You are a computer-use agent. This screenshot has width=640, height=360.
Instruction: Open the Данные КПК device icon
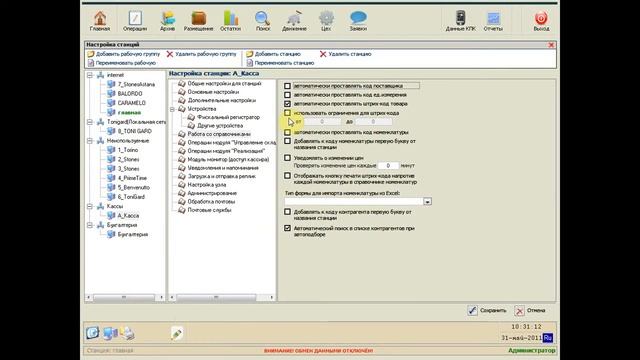[460, 21]
